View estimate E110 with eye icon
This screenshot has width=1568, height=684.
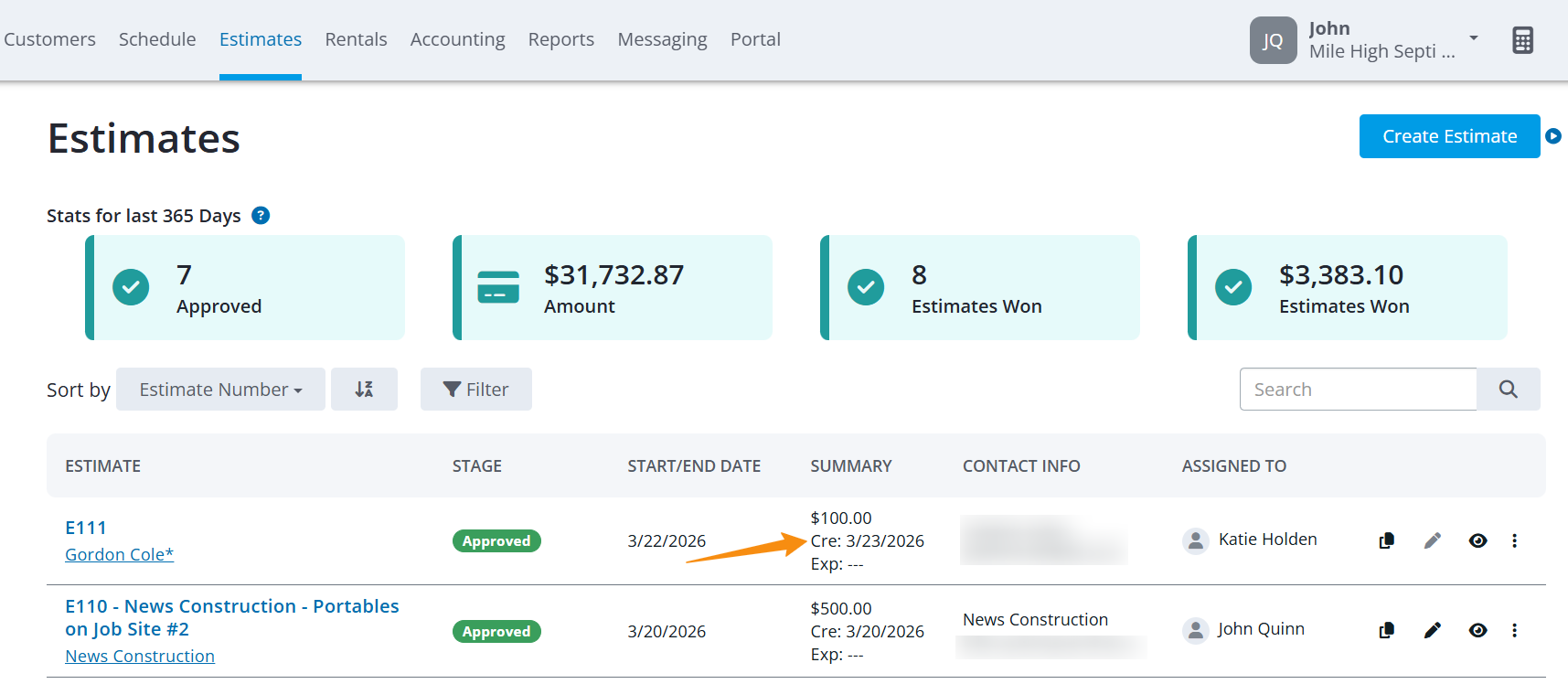tap(1477, 630)
